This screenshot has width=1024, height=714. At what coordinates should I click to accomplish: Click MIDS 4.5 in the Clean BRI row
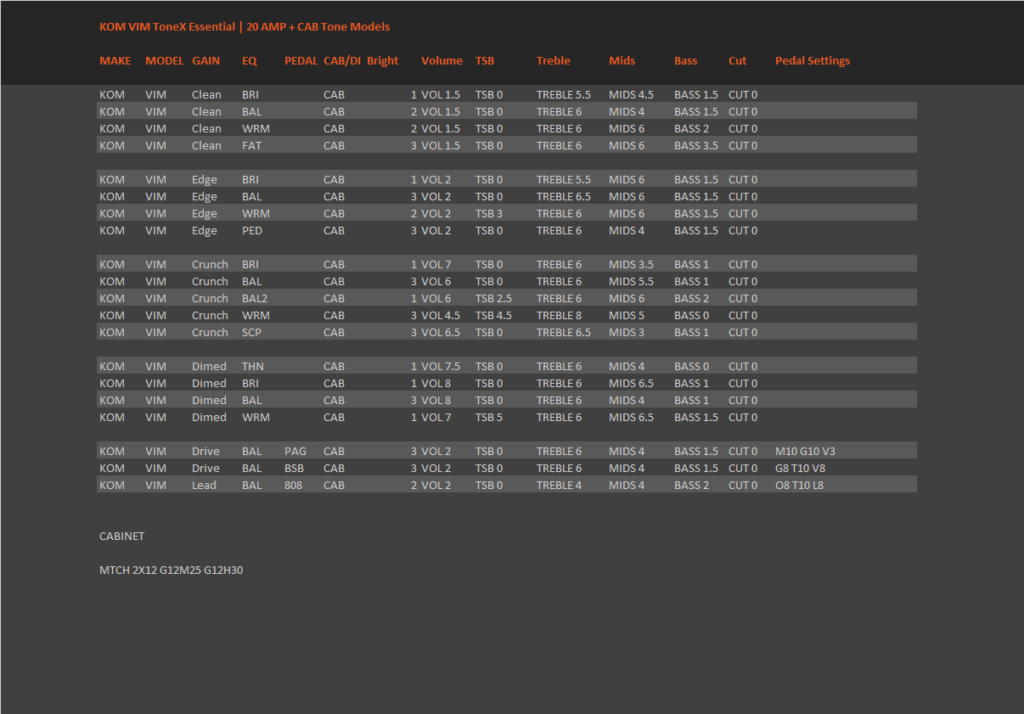631,95
